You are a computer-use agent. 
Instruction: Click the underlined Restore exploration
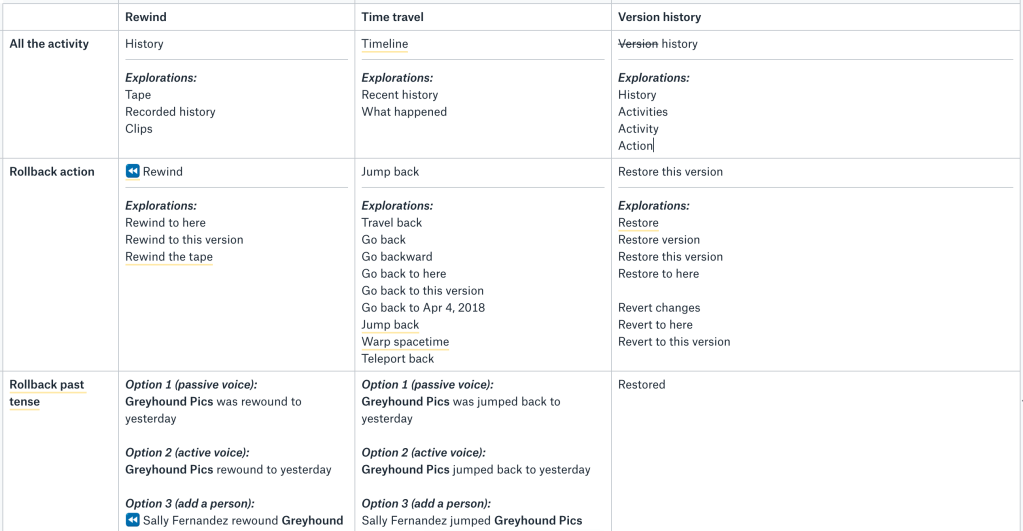(x=638, y=223)
